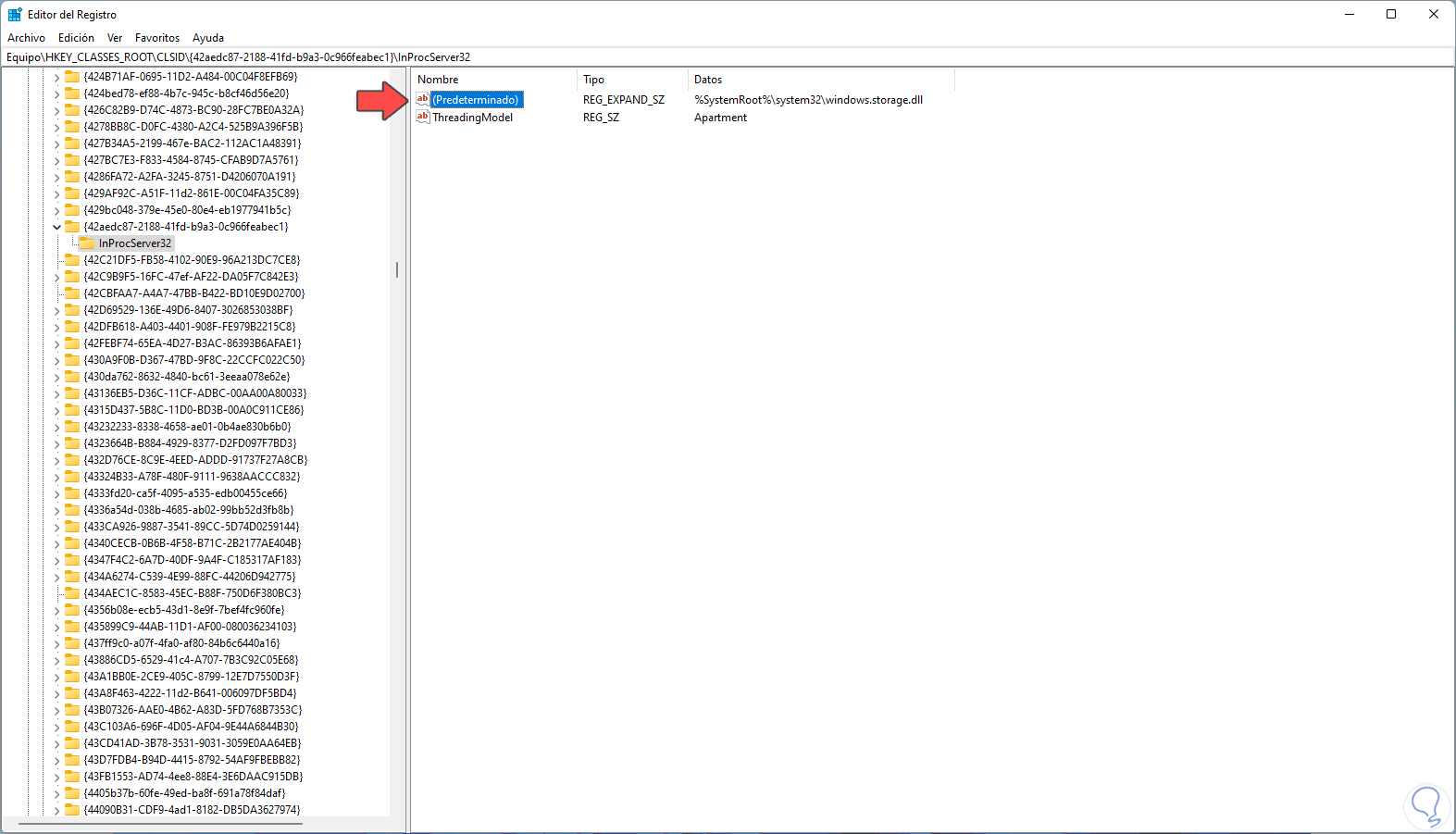Click folder icon of {42C21DF5-FB58-4102-90E9-96A213DC7CE8}
Viewport: 1456px width, 834px height.
pos(72,259)
